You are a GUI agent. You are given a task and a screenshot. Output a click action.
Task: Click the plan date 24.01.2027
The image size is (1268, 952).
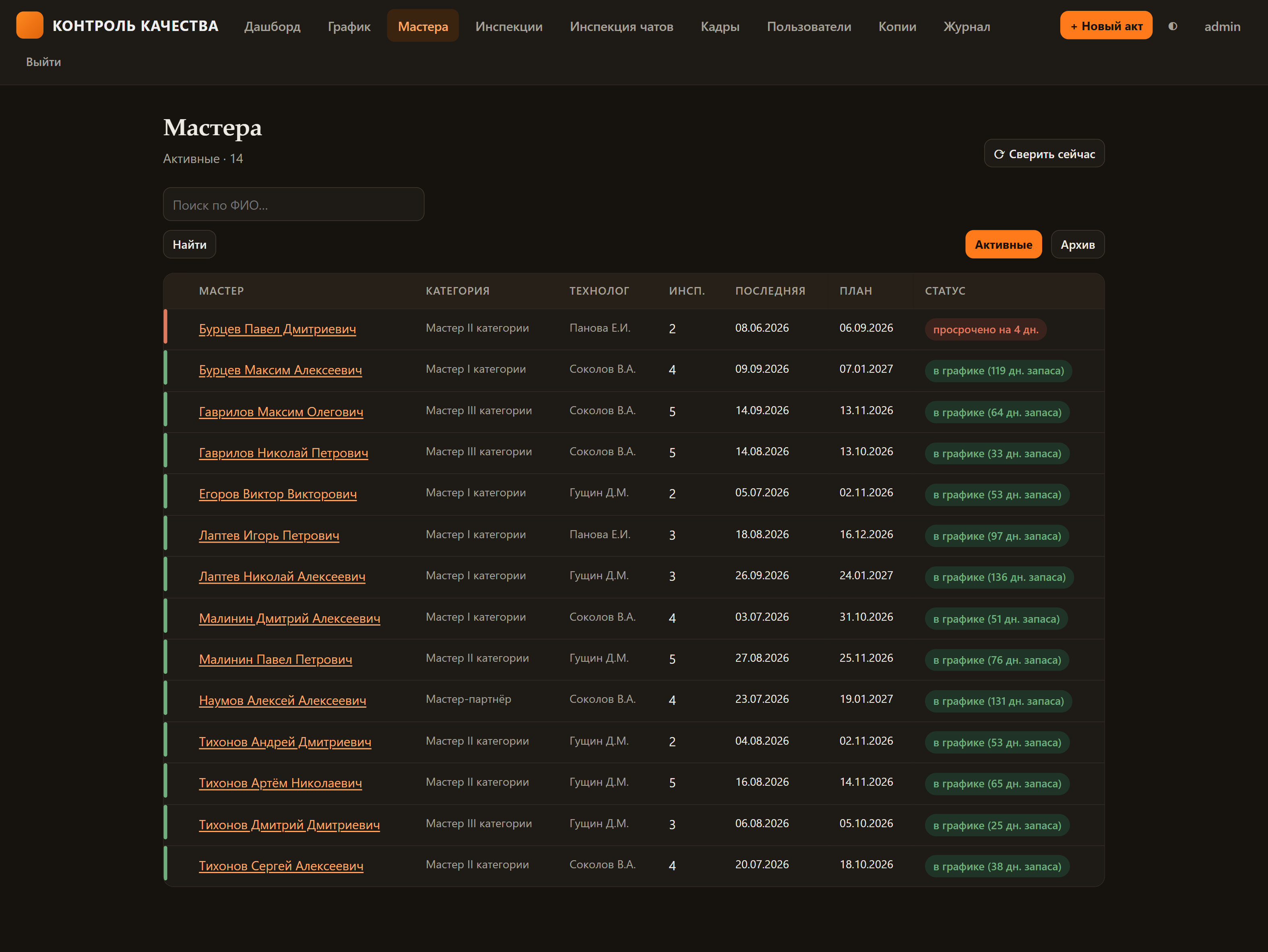click(x=865, y=576)
